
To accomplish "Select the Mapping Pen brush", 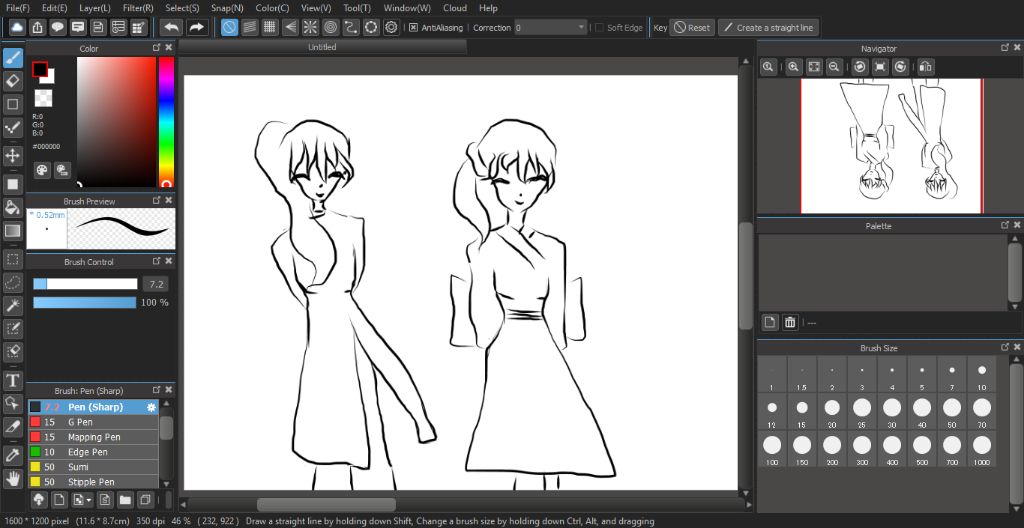I will coord(93,437).
